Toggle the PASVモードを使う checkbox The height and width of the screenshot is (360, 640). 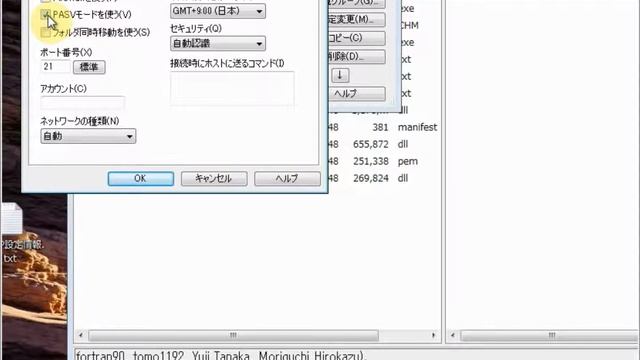point(46,15)
